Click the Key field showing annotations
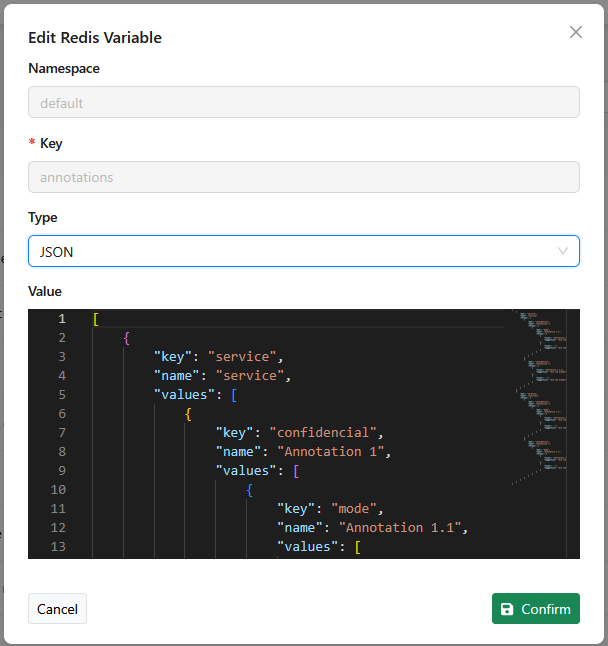Image resolution: width=608 pixels, height=646 pixels. point(304,177)
